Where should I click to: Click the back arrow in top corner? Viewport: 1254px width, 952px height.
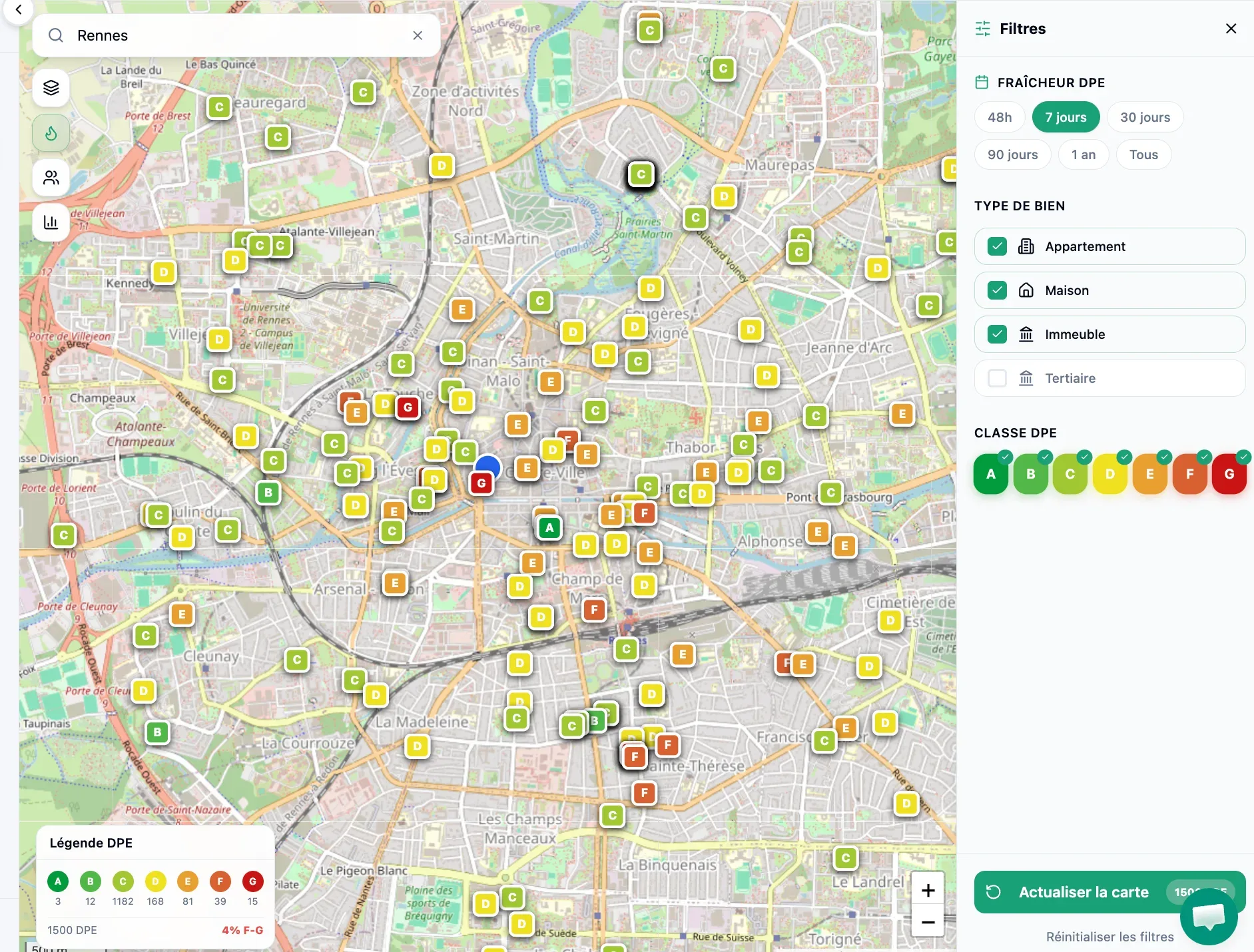(19, 10)
